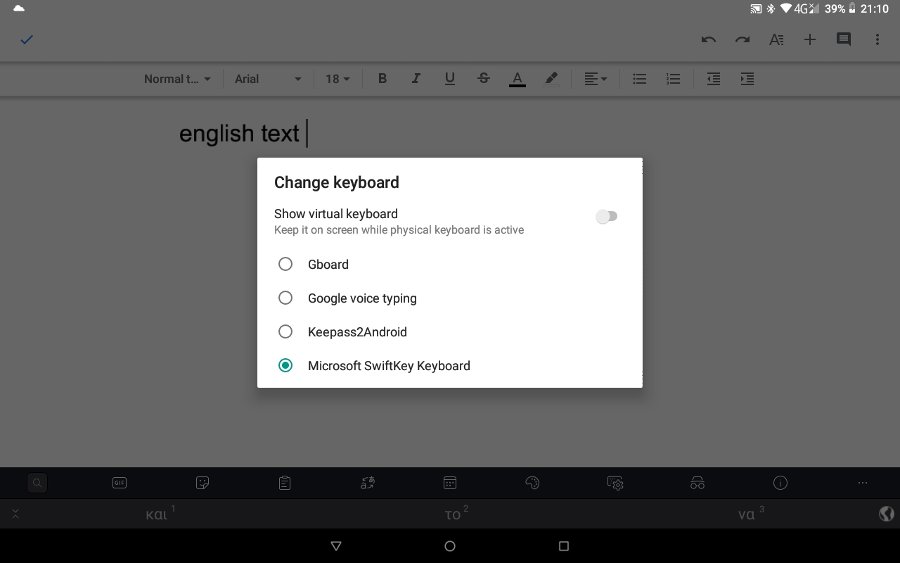Viewport: 900px width, 563px height.
Task: Place the cursor in 'english text'
Action: pos(239,134)
